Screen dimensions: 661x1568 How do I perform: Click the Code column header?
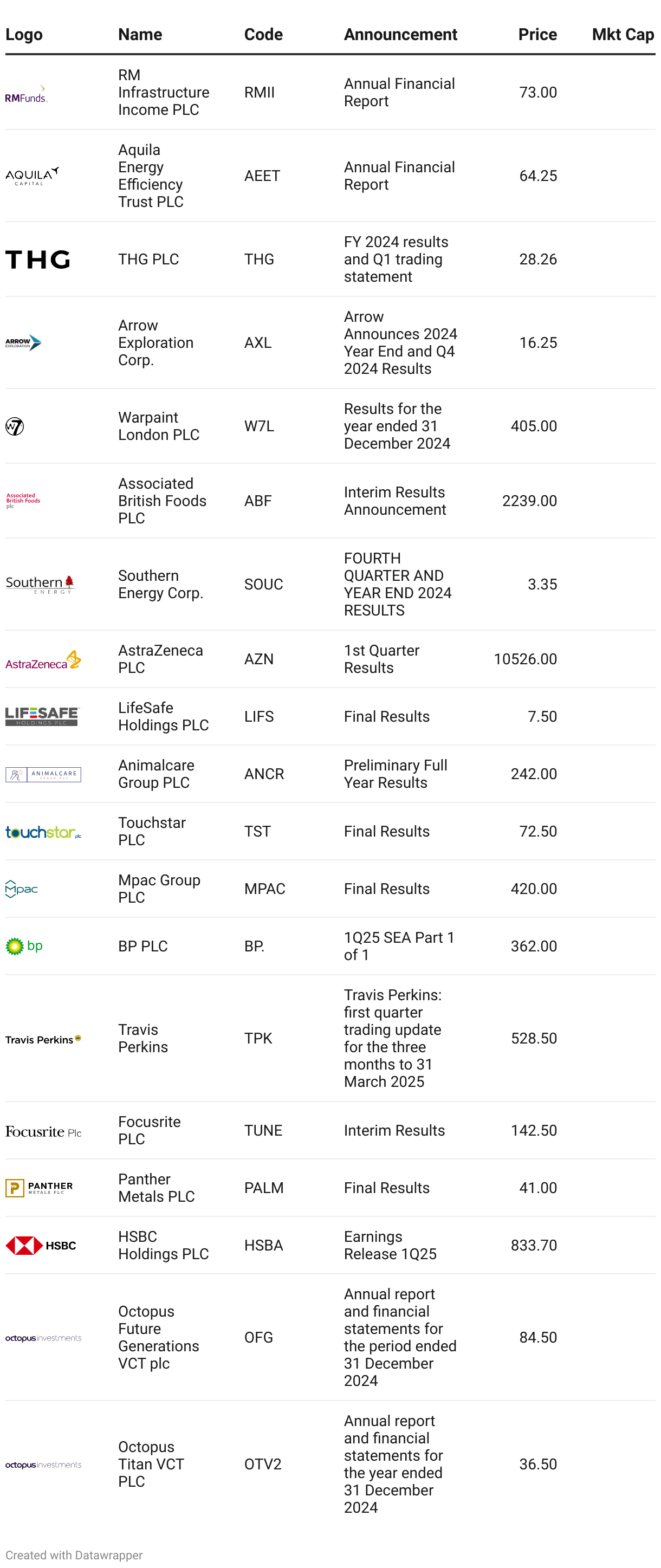click(263, 35)
